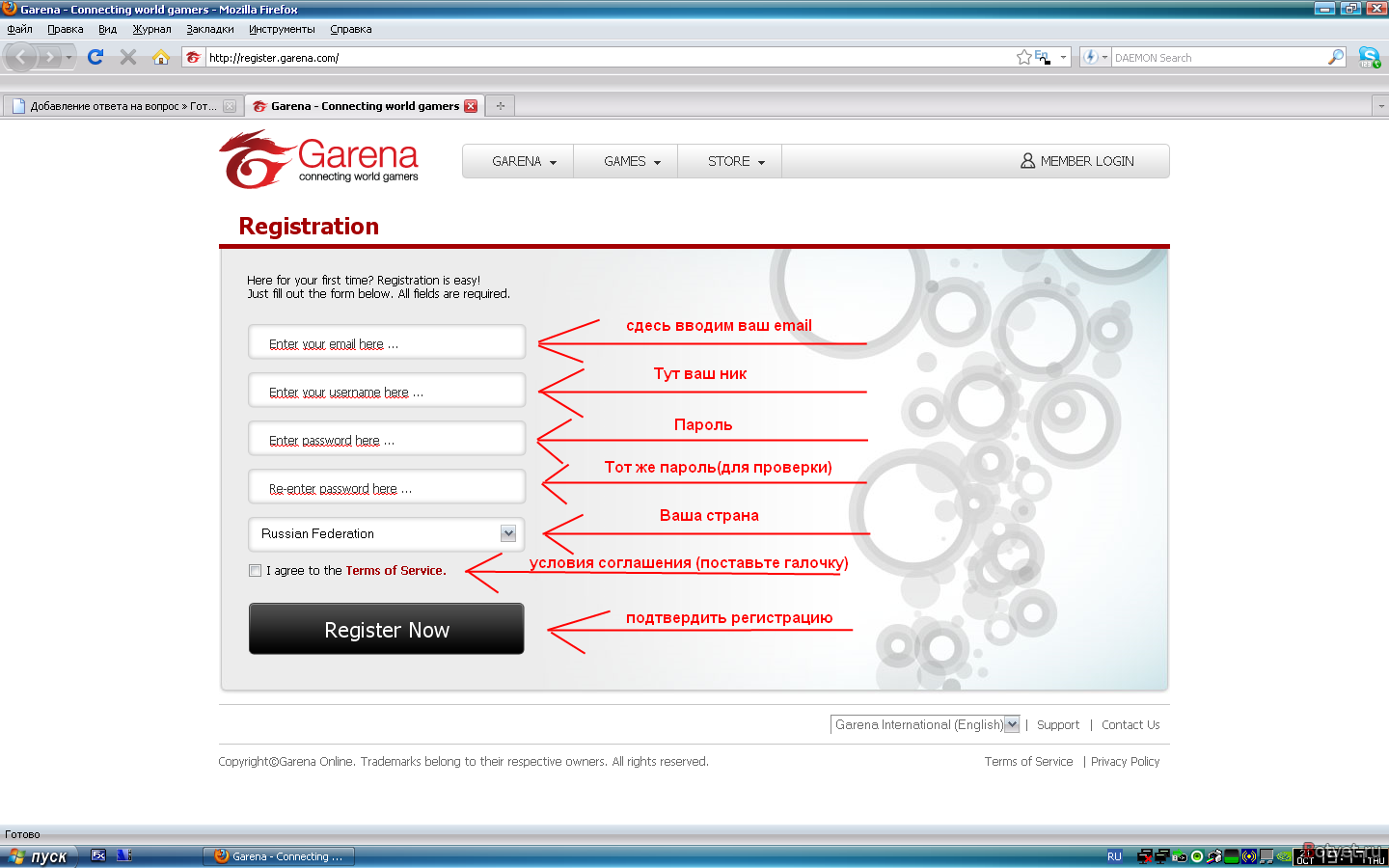Open the Russian Federation country dropdown
Screen dimensions: 1389x868
point(387,533)
